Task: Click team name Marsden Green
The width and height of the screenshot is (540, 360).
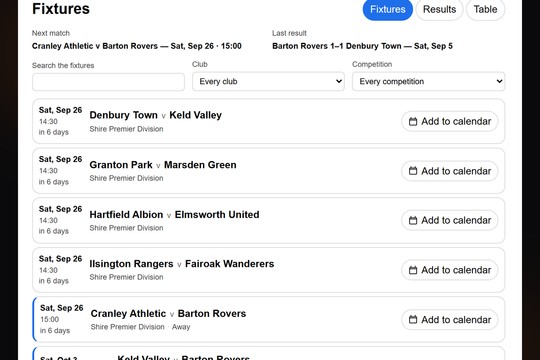Action: click(200, 165)
